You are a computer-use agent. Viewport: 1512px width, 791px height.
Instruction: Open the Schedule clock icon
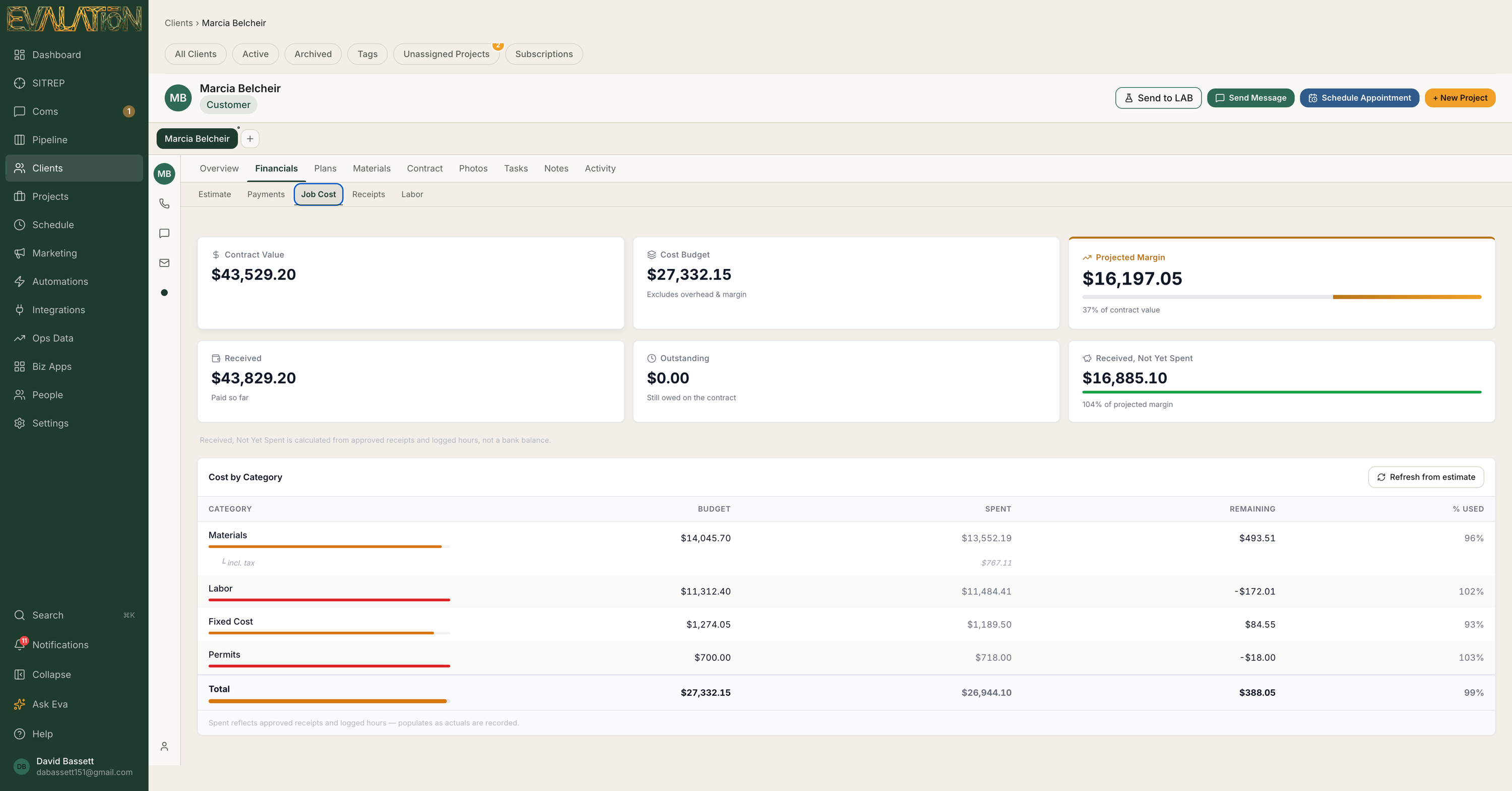pyautogui.click(x=19, y=225)
